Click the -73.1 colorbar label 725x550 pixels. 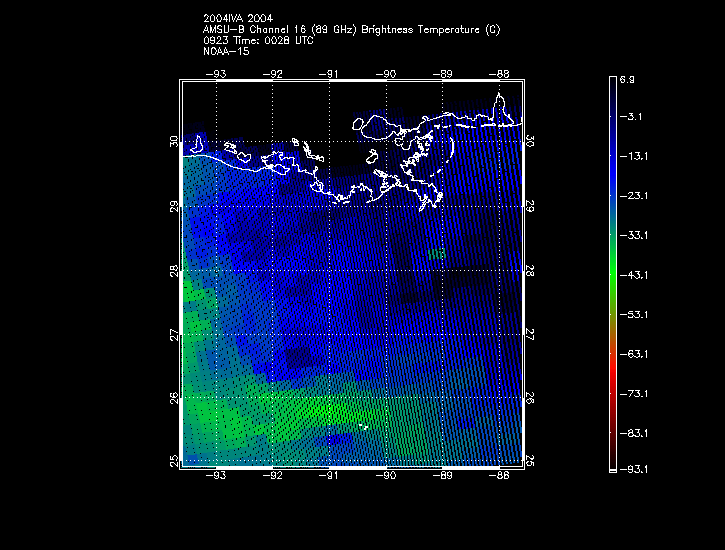(x=633, y=394)
